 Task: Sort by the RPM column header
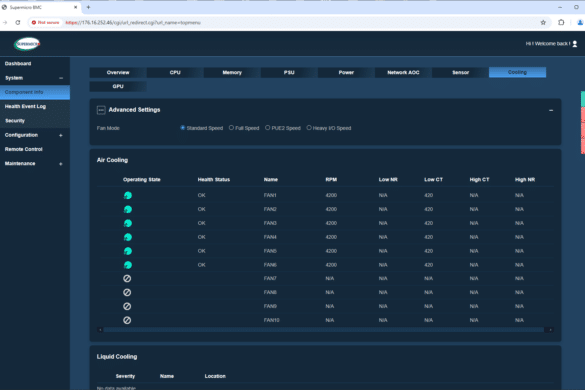331,180
